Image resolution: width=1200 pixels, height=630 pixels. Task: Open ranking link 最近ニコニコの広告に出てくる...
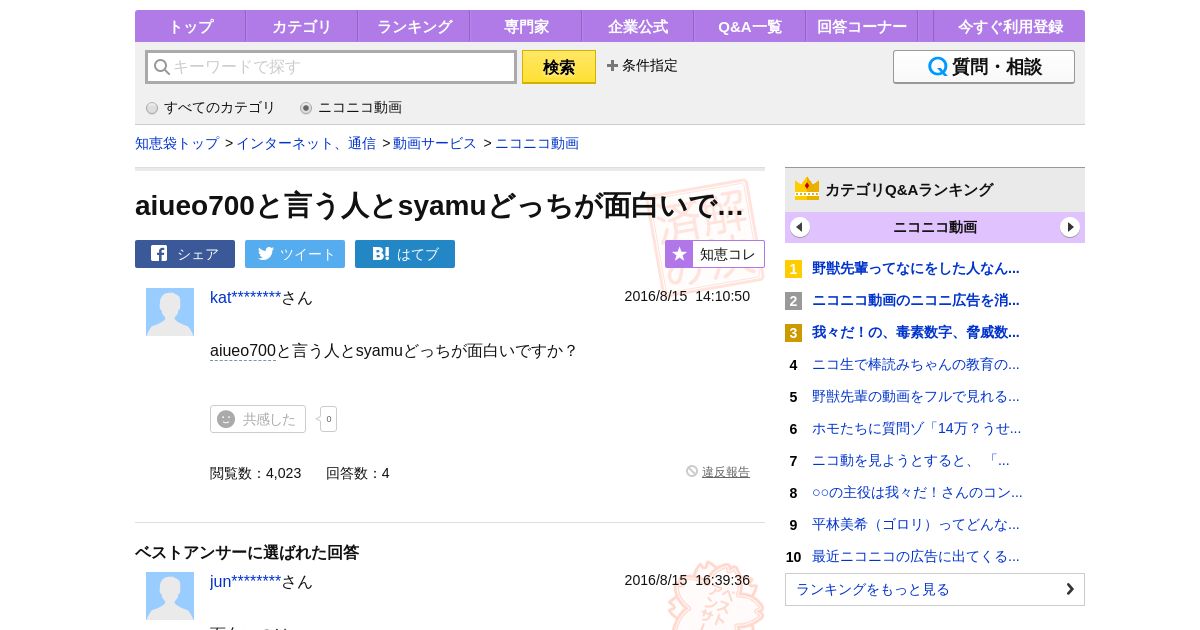click(916, 556)
